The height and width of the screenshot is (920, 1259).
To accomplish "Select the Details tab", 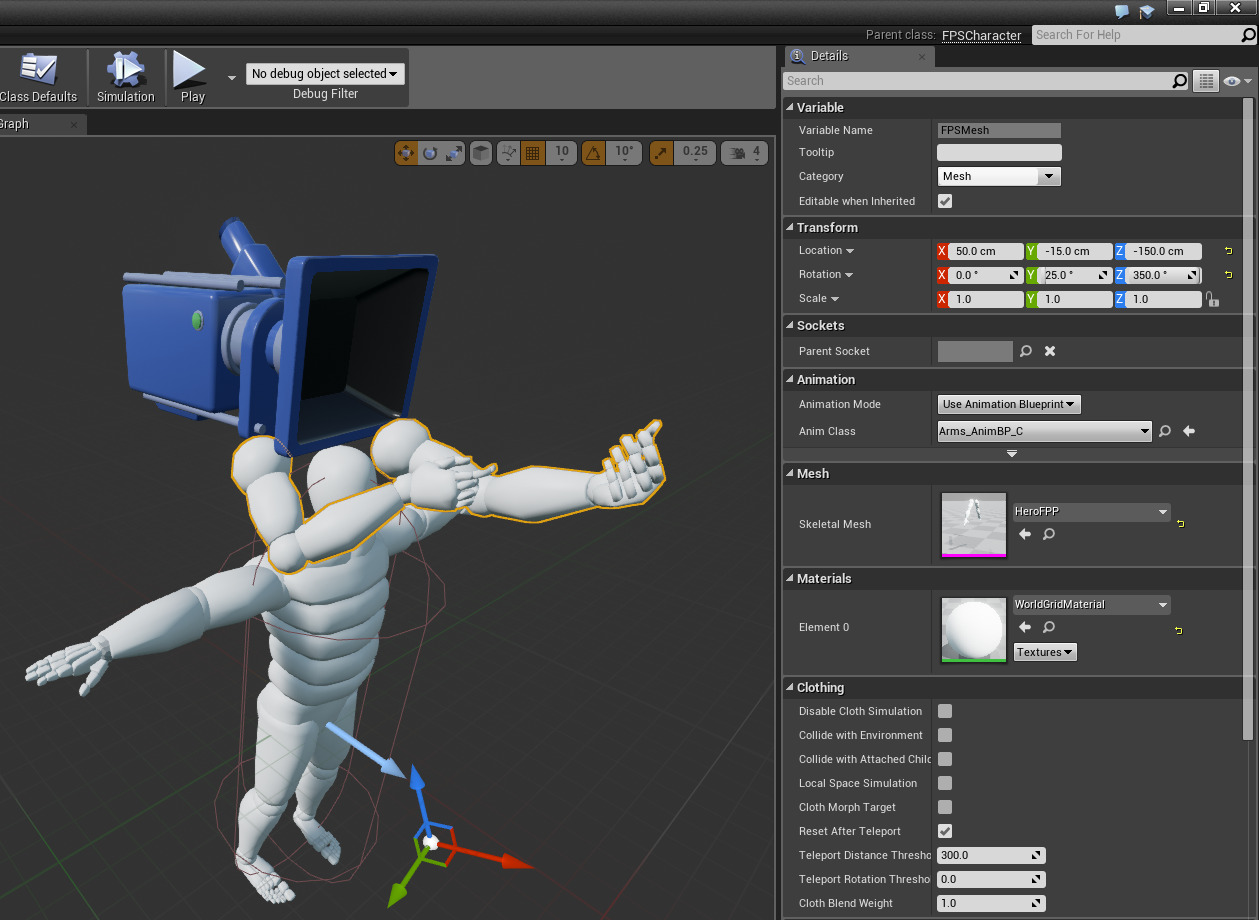I will click(x=829, y=56).
